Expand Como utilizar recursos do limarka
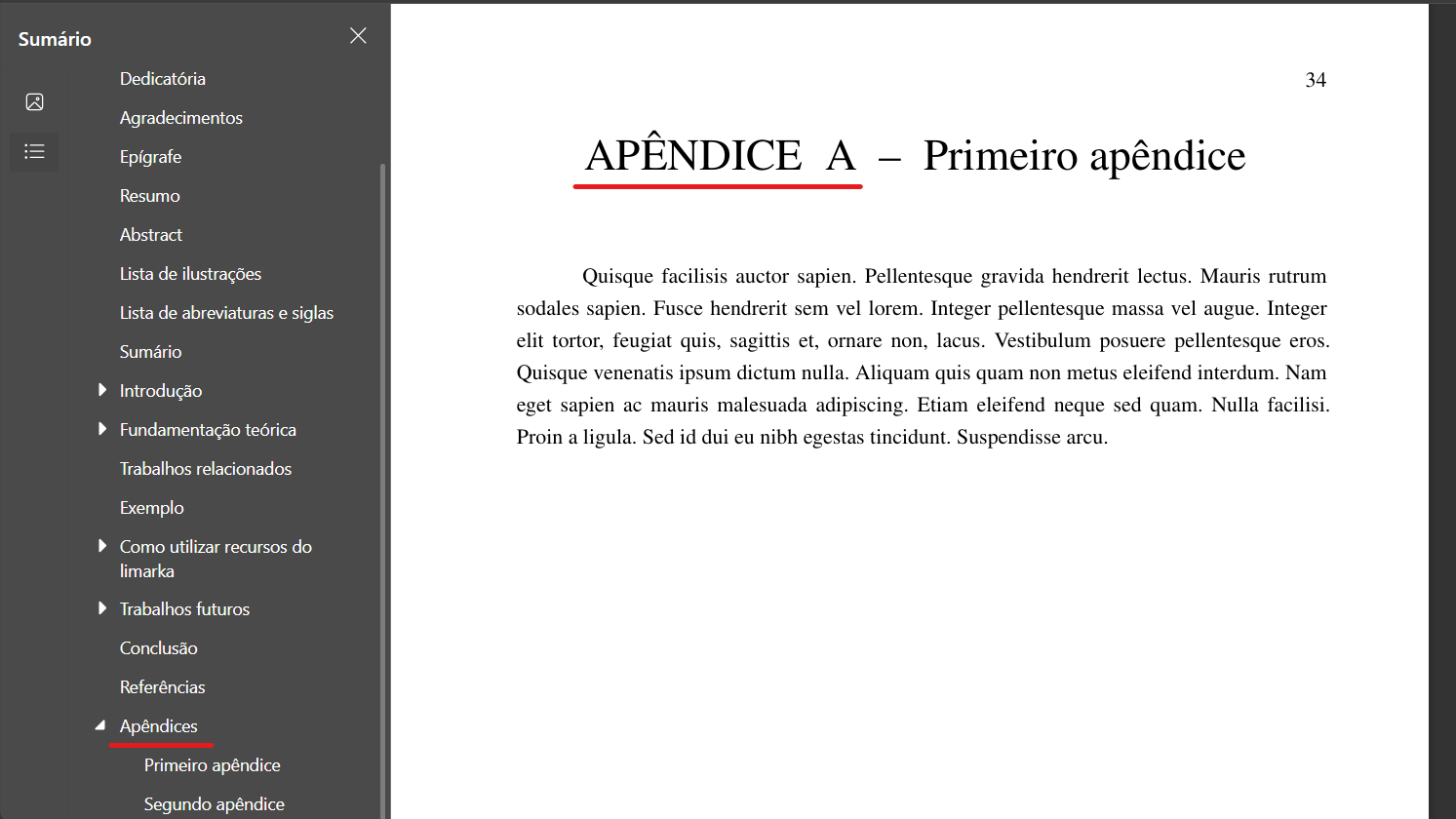This screenshot has width=1456, height=819. pyautogui.click(x=102, y=546)
